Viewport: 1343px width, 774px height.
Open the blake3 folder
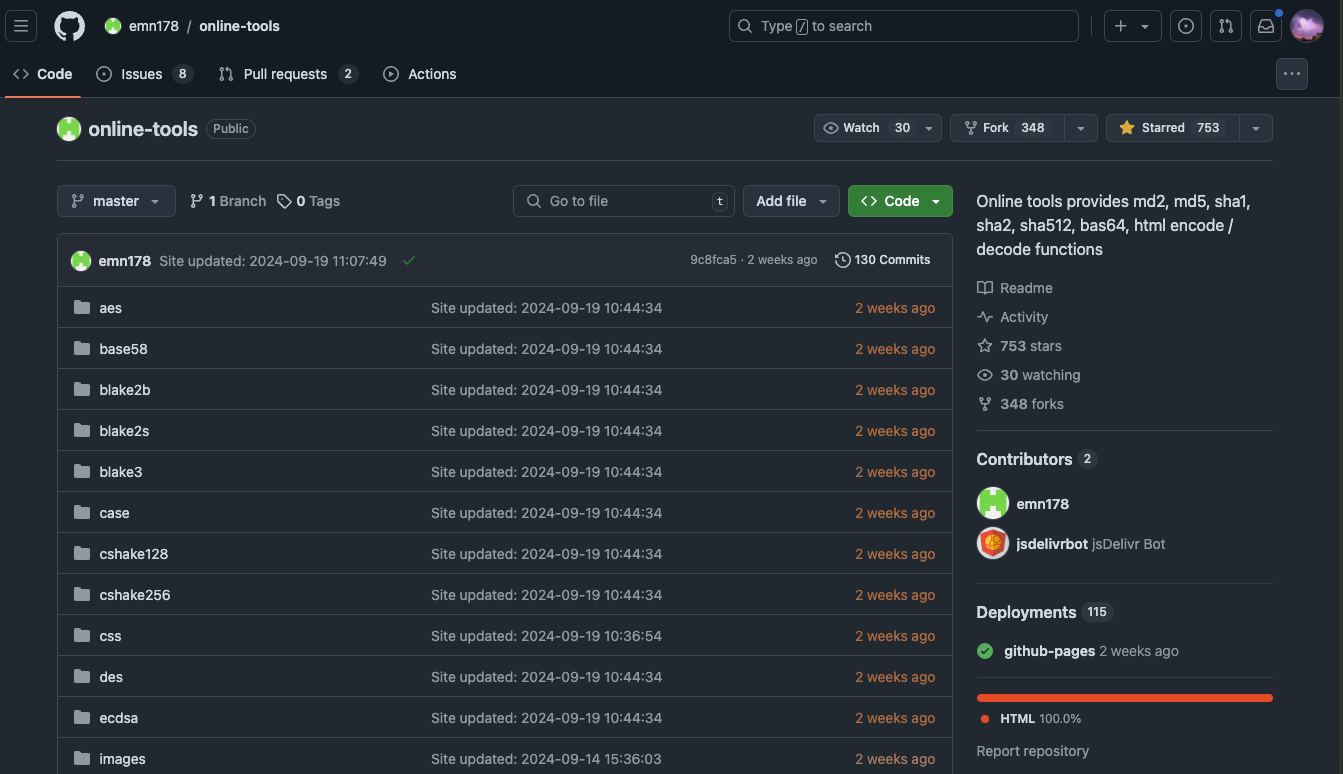point(120,472)
